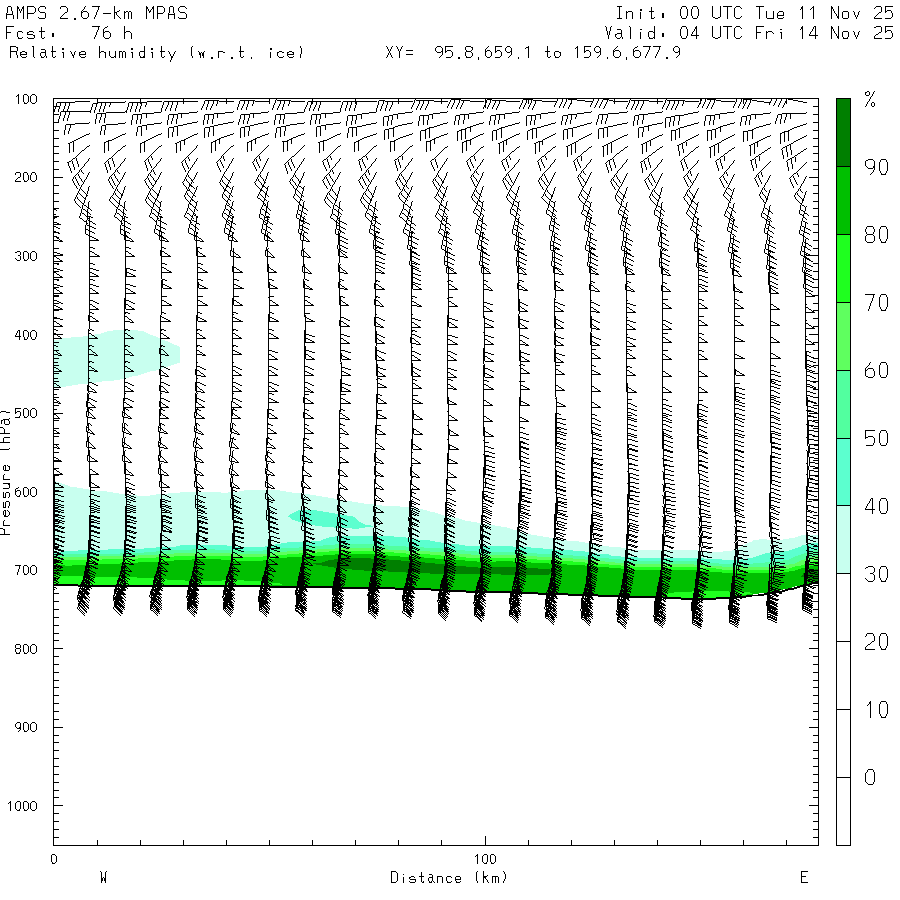
Task: Click the 80 colorbar label
Action: coord(876,235)
